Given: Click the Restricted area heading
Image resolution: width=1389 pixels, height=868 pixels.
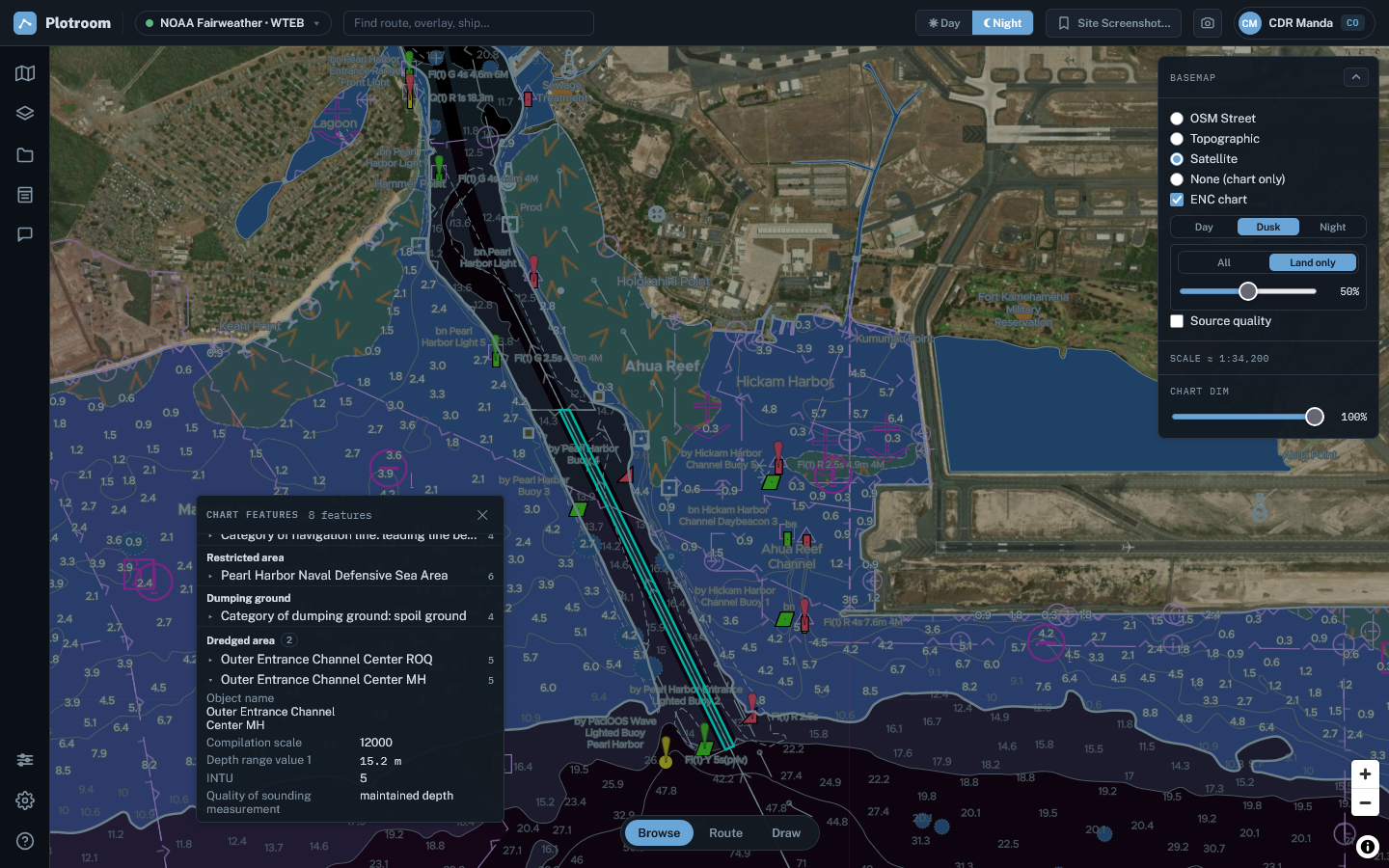Looking at the screenshot, I should [245, 557].
